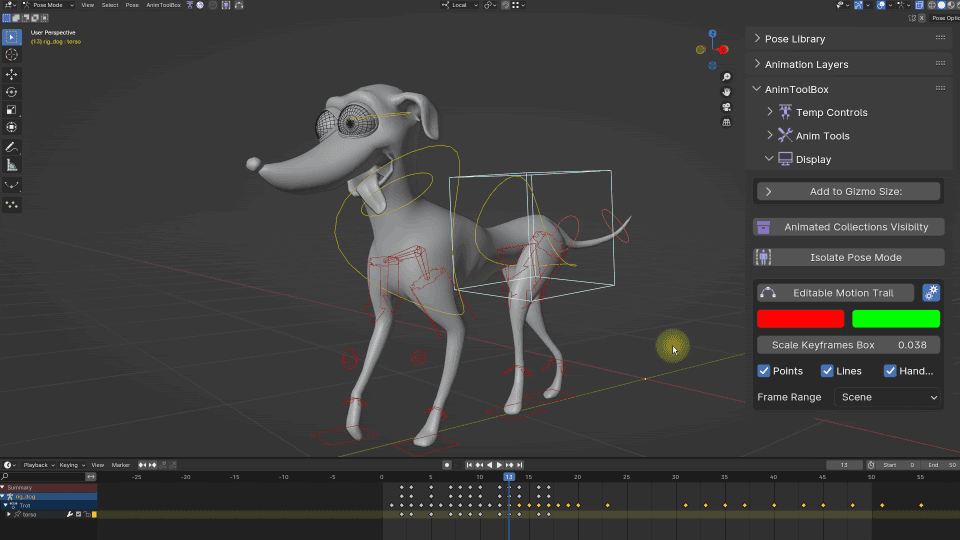Toggle the torso channel lock
The image size is (960, 540).
click(87, 514)
